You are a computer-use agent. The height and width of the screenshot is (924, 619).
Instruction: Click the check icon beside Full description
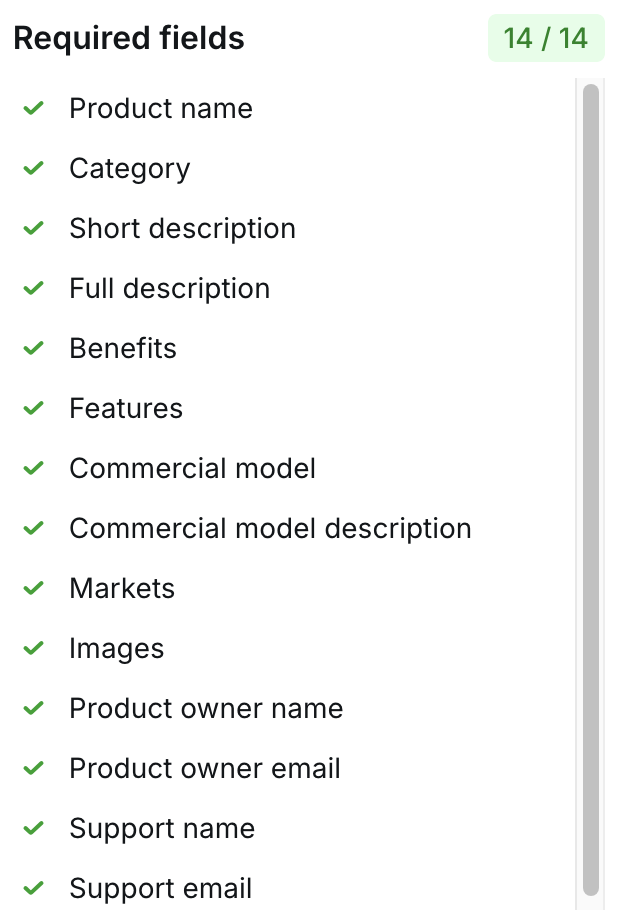pyautogui.click(x=34, y=288)
